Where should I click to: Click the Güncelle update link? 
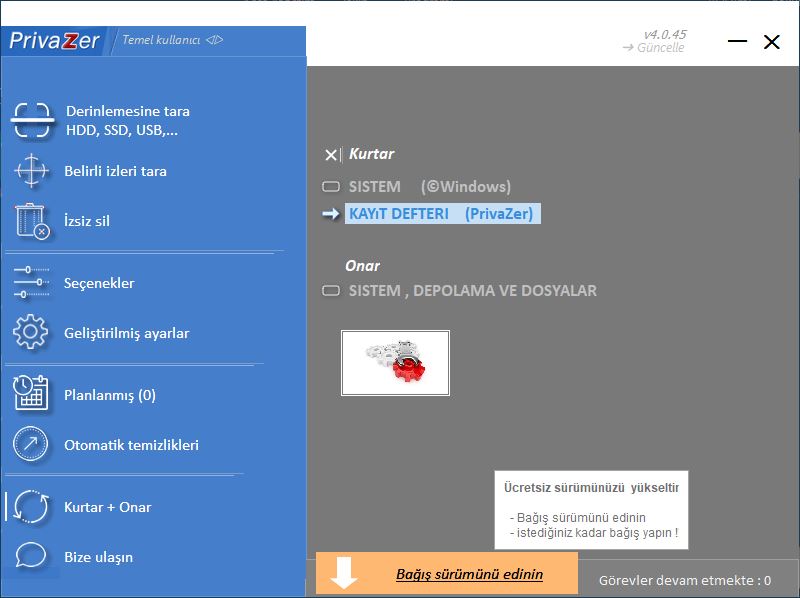[x=654, y=47]
